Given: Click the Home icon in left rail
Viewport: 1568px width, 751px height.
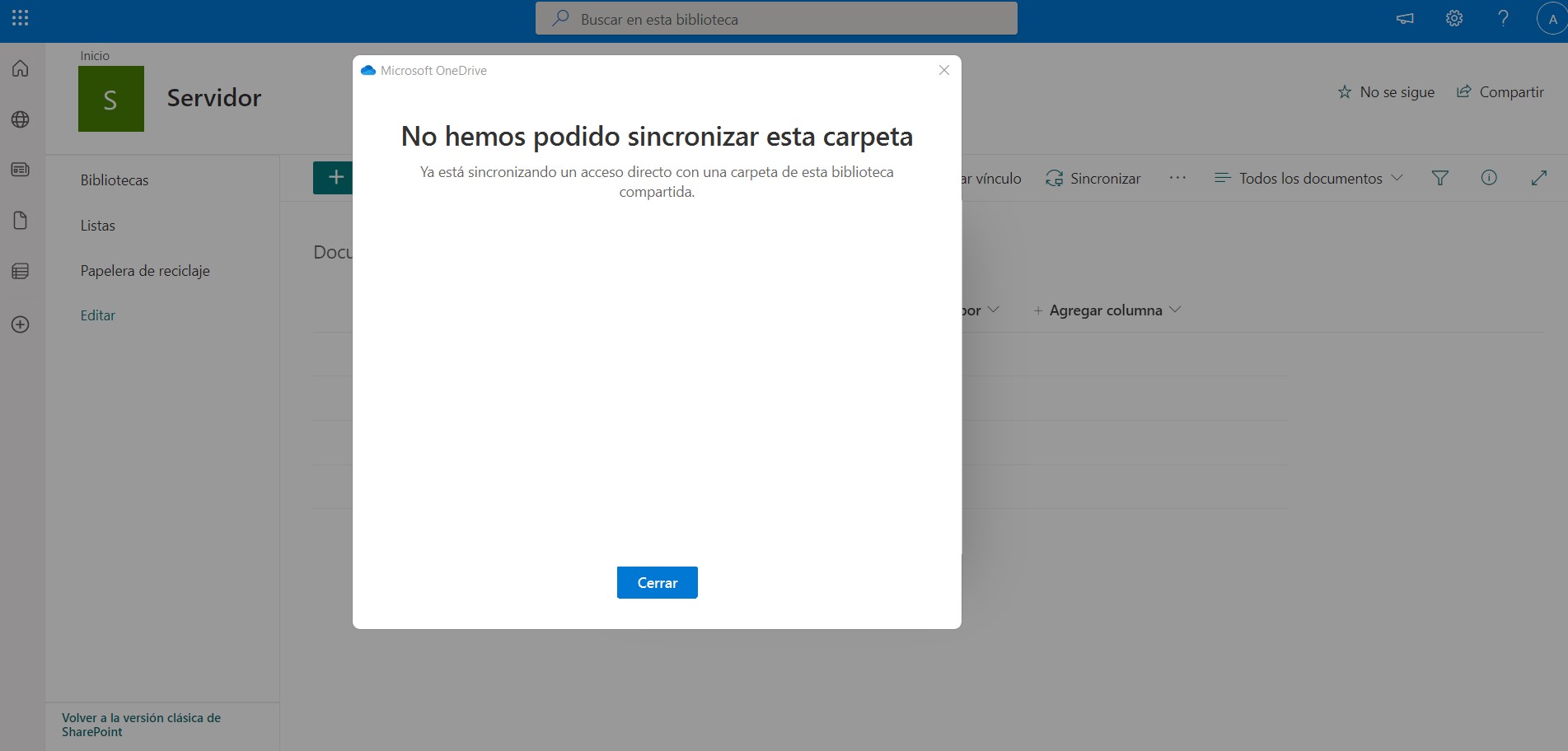Looking at the screenshot, I should coord(21,68).
